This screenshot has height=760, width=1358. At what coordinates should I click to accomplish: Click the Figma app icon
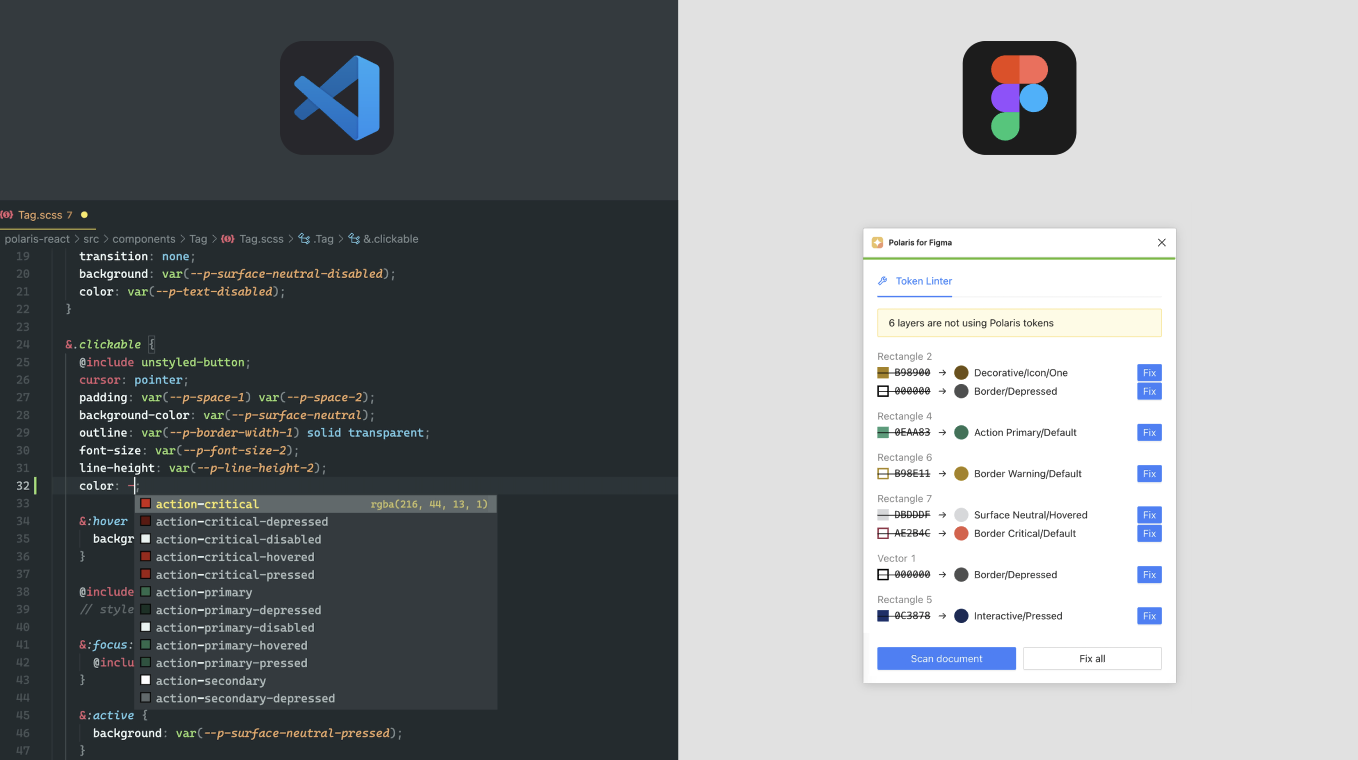(1019, 98)
